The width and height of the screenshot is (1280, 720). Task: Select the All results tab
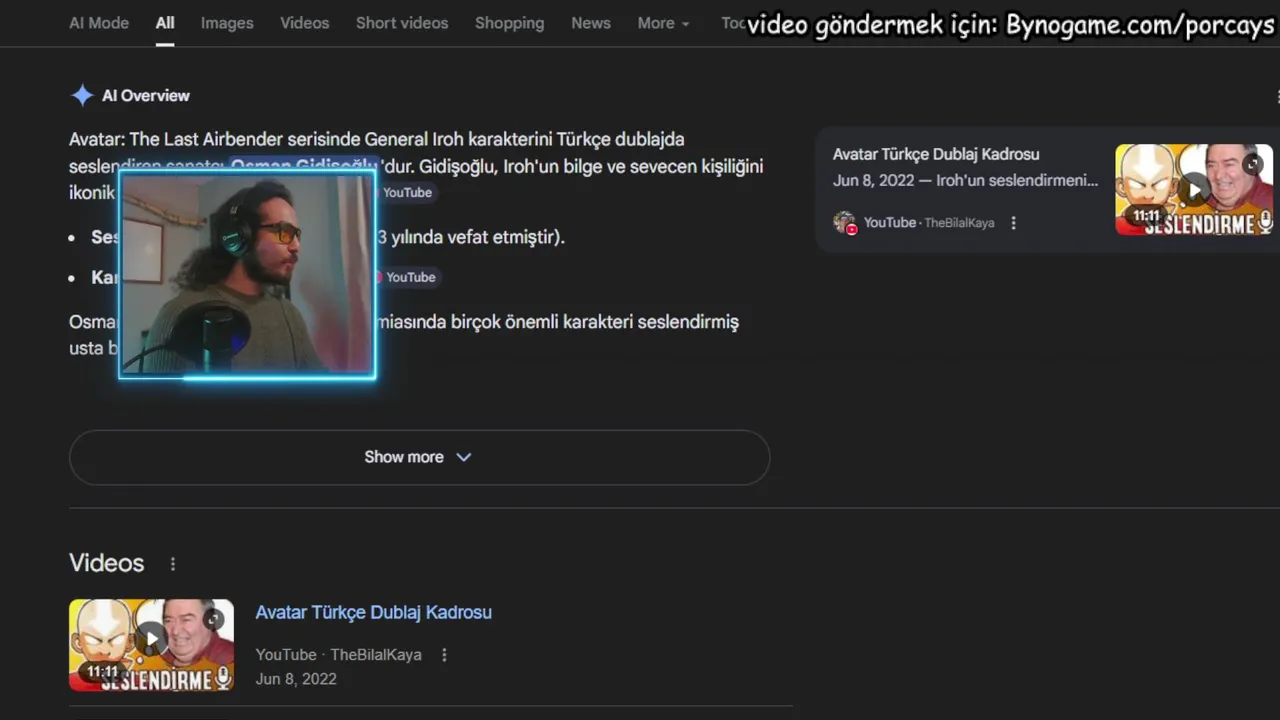[165, 23]
